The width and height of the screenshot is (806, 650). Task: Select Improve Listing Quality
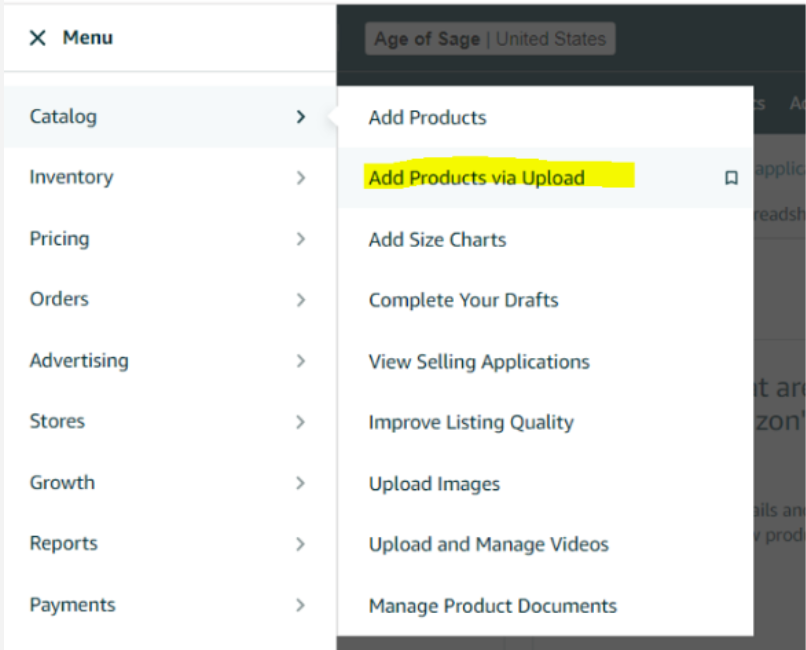(471, 422)
